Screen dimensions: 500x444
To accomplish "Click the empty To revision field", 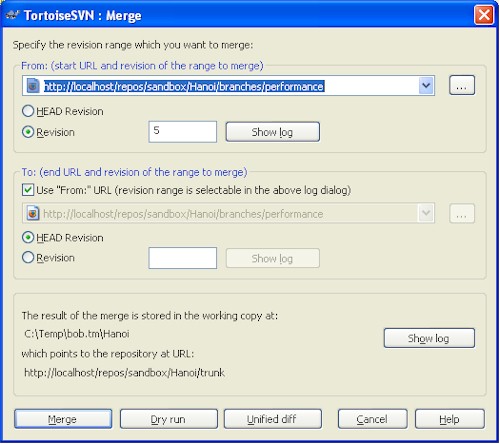I will (183, 258).
